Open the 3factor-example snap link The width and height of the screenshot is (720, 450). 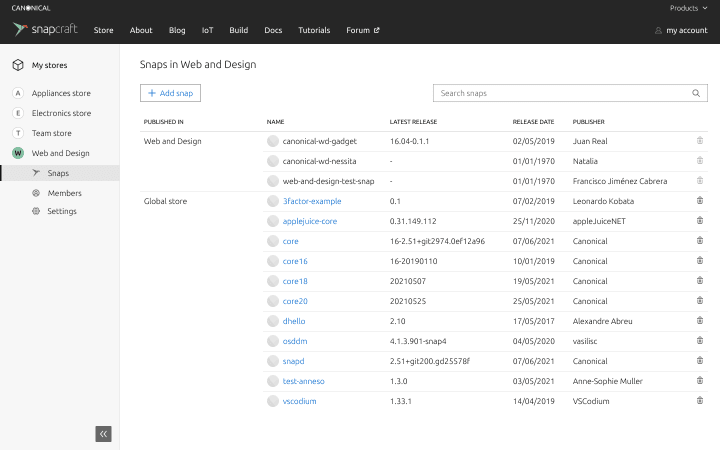pos(312,201)
